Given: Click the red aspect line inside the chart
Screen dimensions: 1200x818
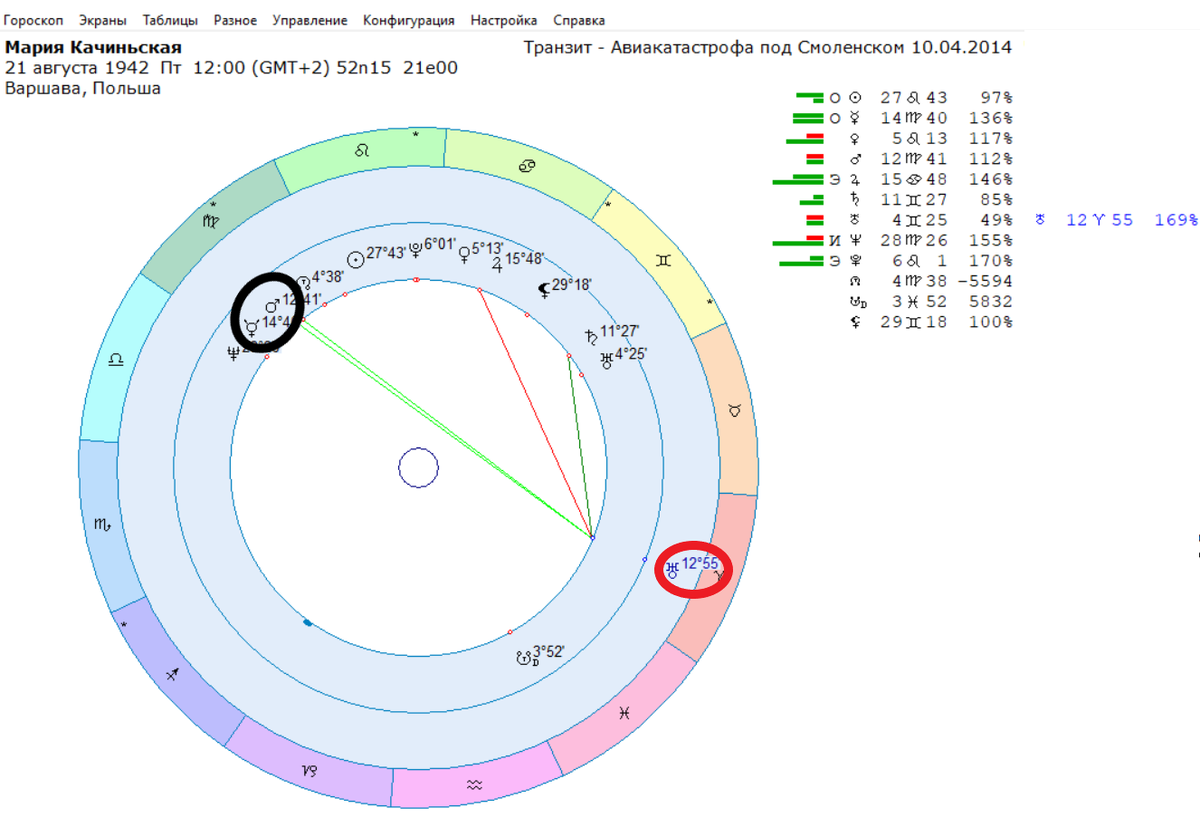Looking at the screenshot, I should 536,413.
